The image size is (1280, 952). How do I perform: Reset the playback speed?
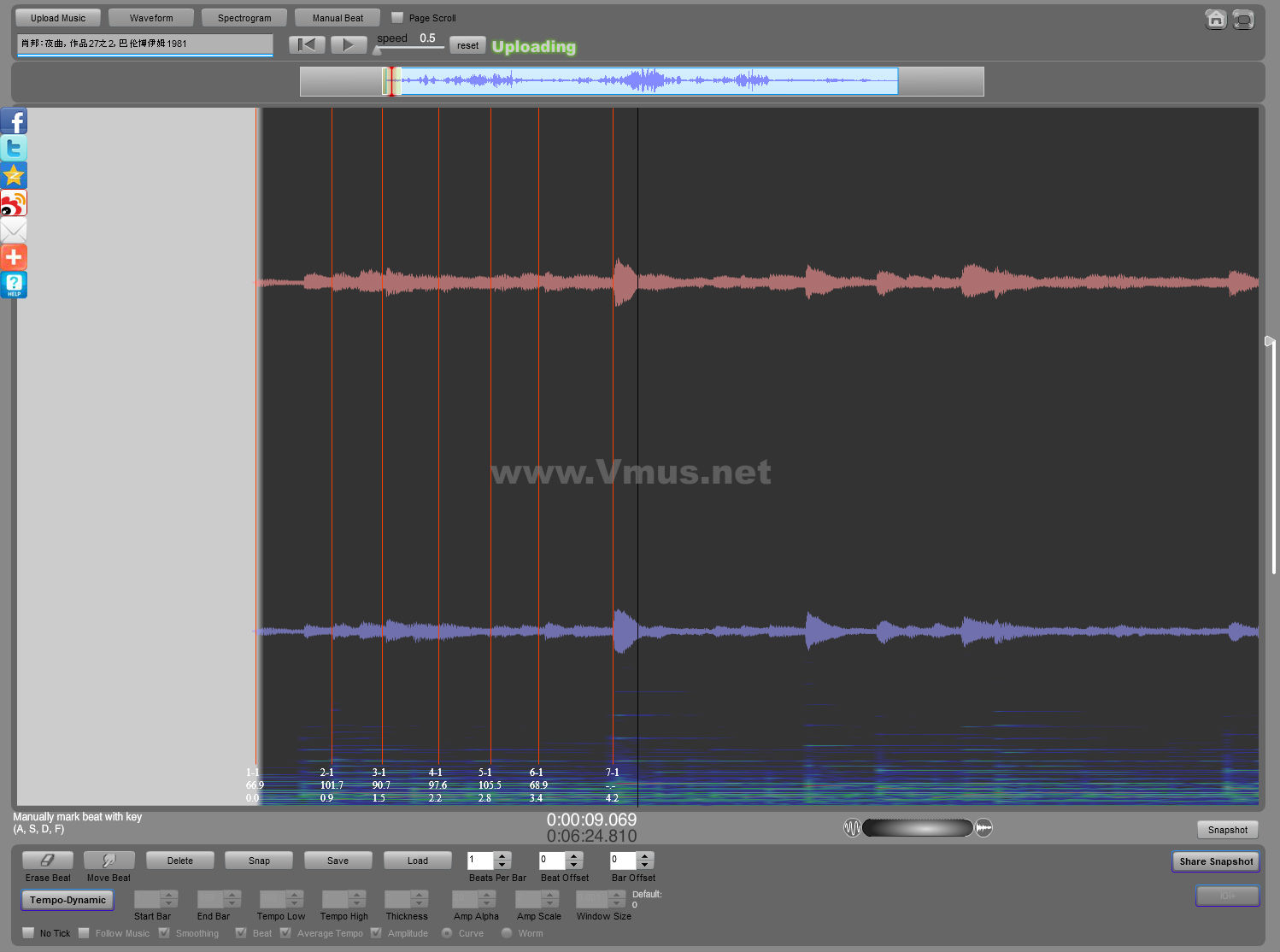point(467,45)
